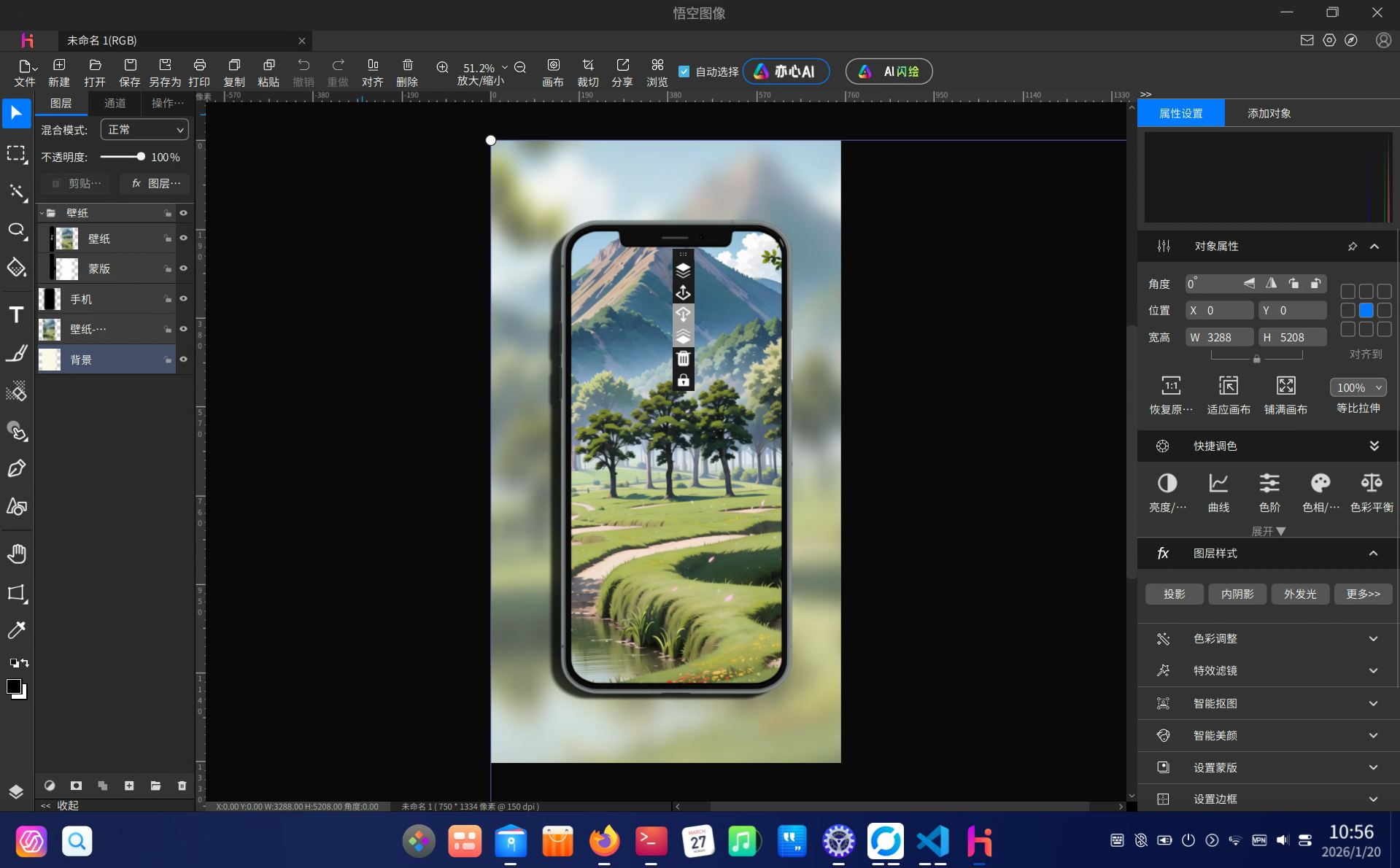1400x868 pixels.
Task: Open the blend mode (正常) dropdown
Action: [x=144, y=130]
